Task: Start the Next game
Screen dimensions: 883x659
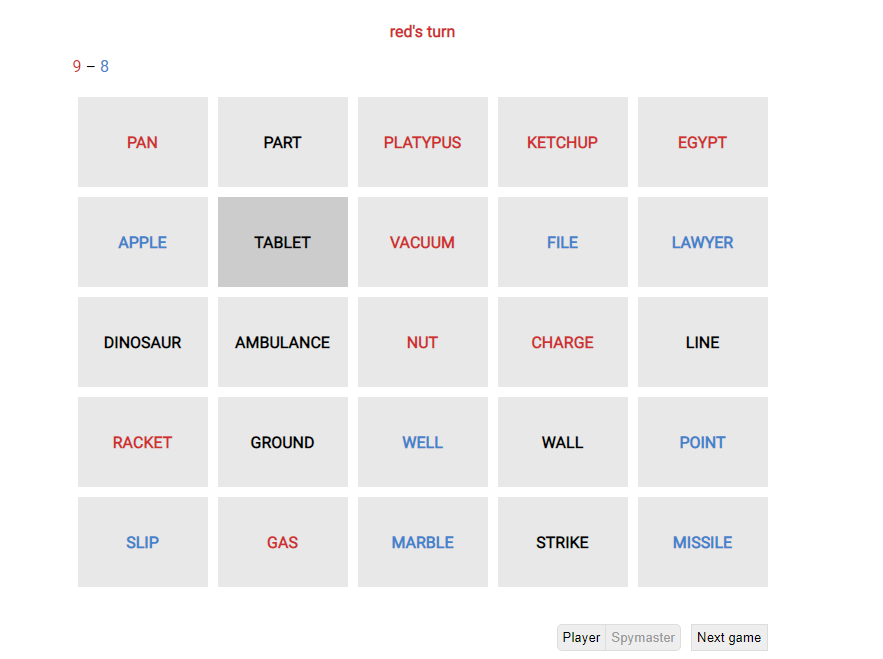Action: click(x=729, y=637)
